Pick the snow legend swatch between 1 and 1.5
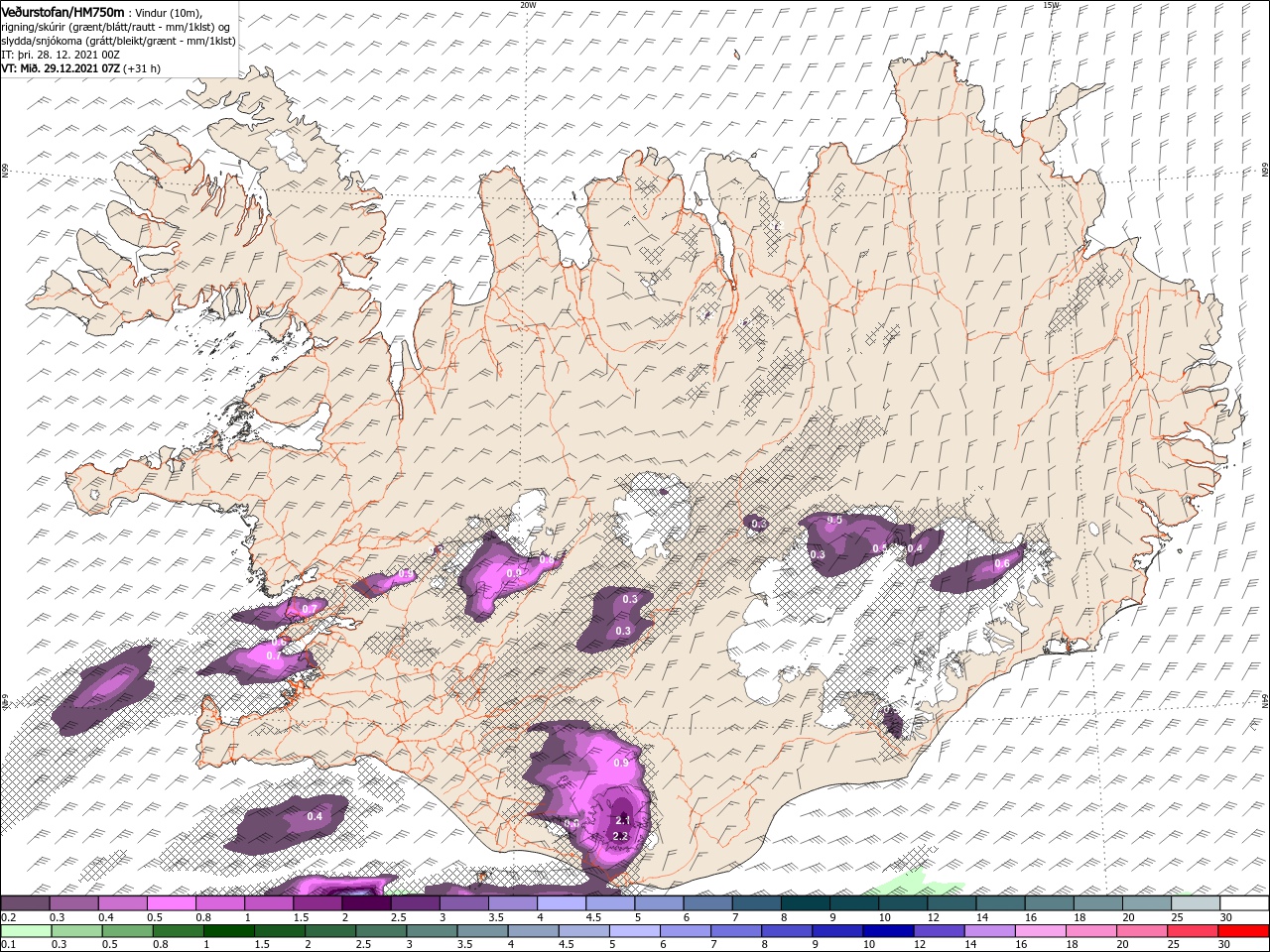This screenshot has width=1270, height=952. (269, 903)
